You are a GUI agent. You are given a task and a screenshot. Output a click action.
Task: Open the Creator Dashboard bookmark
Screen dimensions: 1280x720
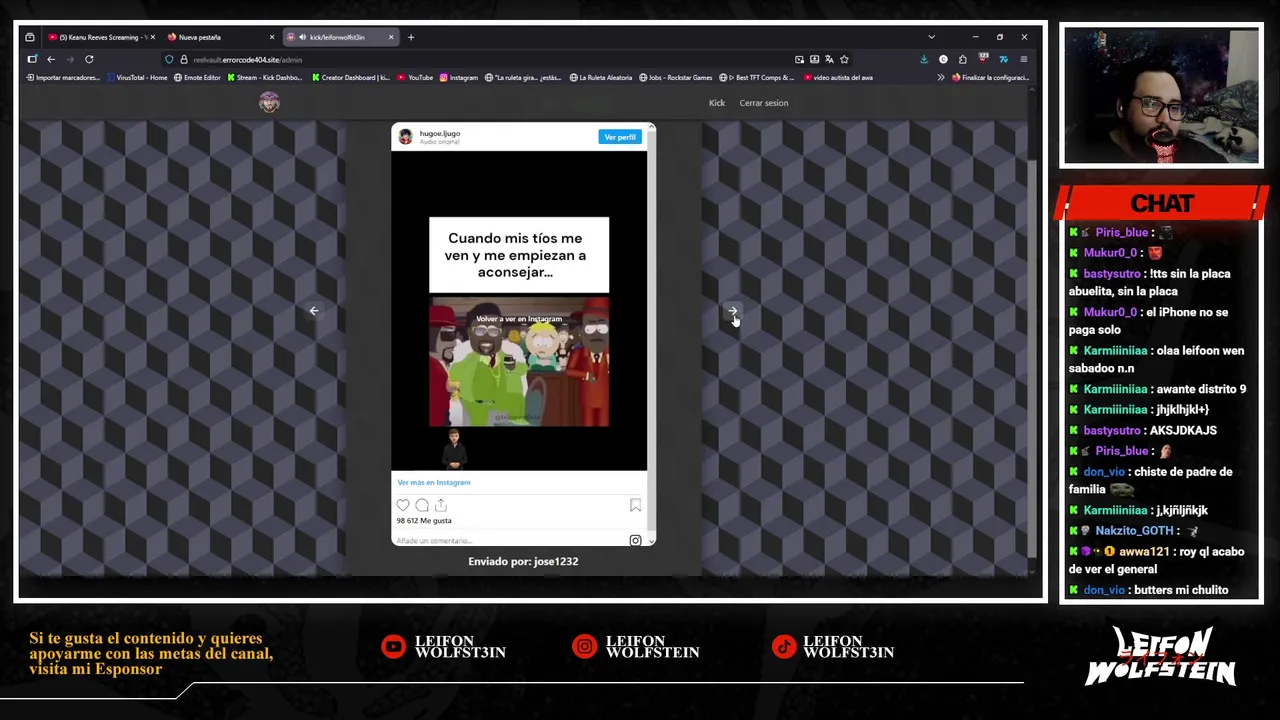tap(351, 77)
